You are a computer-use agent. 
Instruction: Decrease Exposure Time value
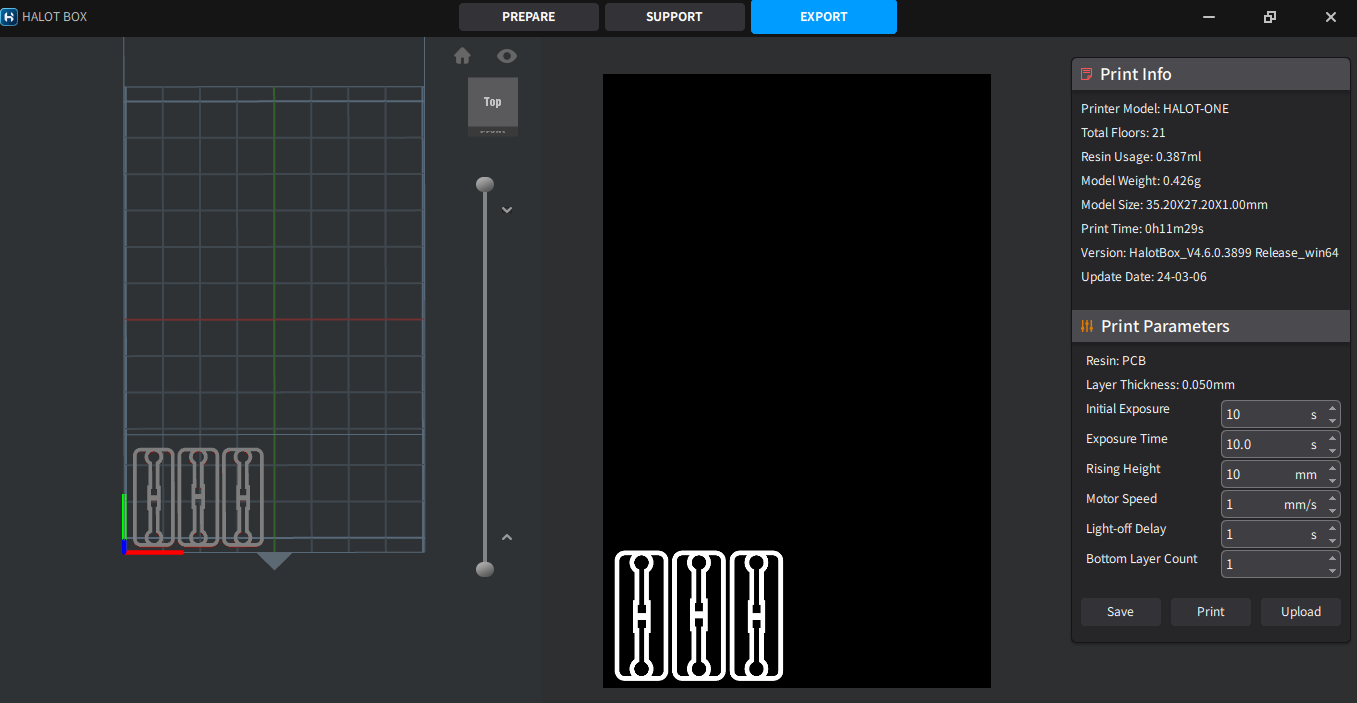pyautogui.click(x=1333, y=451)
